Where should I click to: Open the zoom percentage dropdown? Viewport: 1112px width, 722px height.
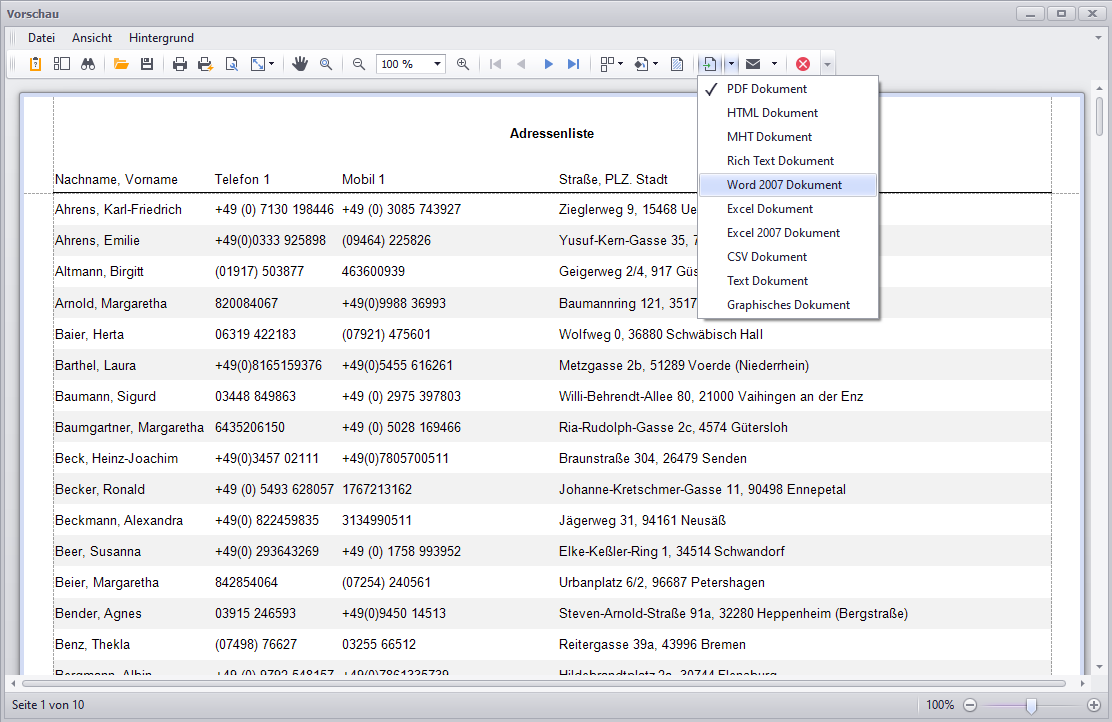pyautogui.click(x=438, y=64)
